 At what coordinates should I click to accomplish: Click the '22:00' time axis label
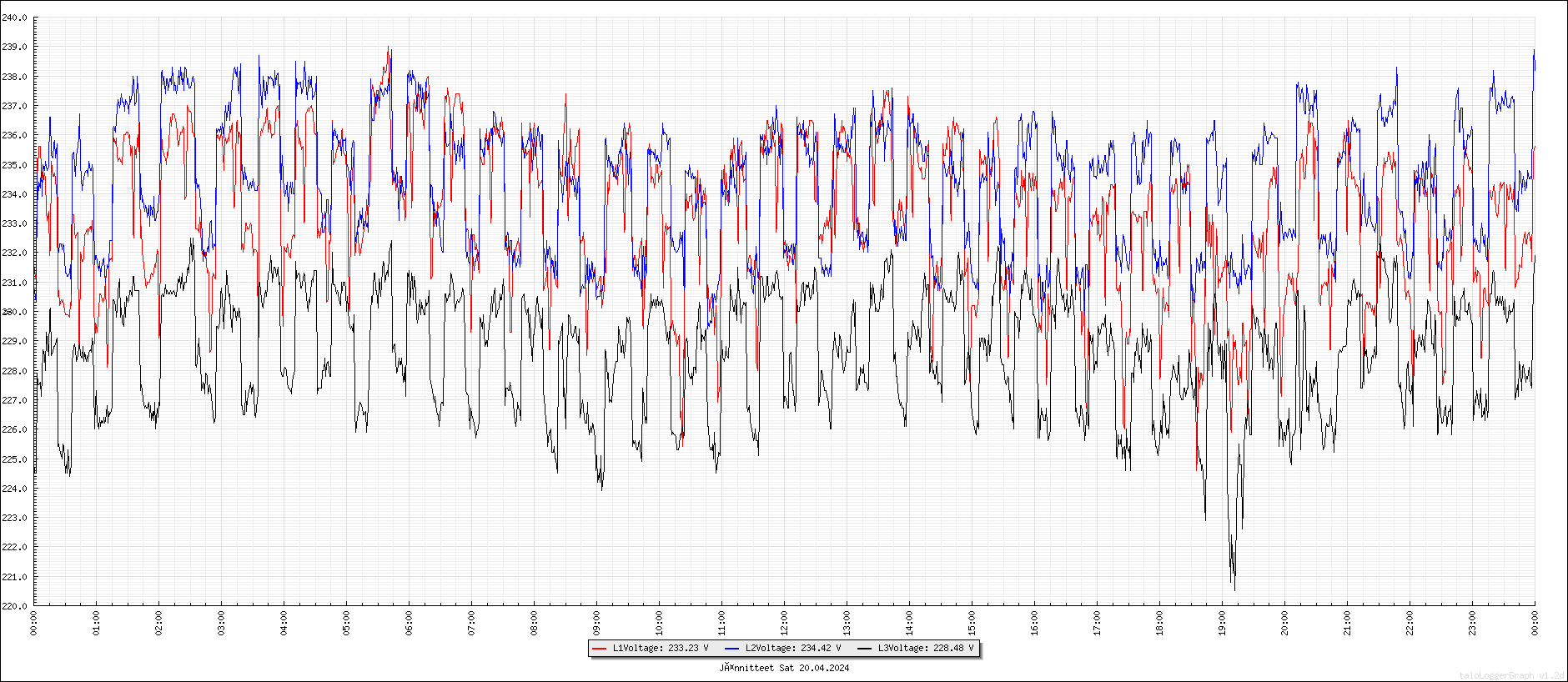coord(1410,623)
